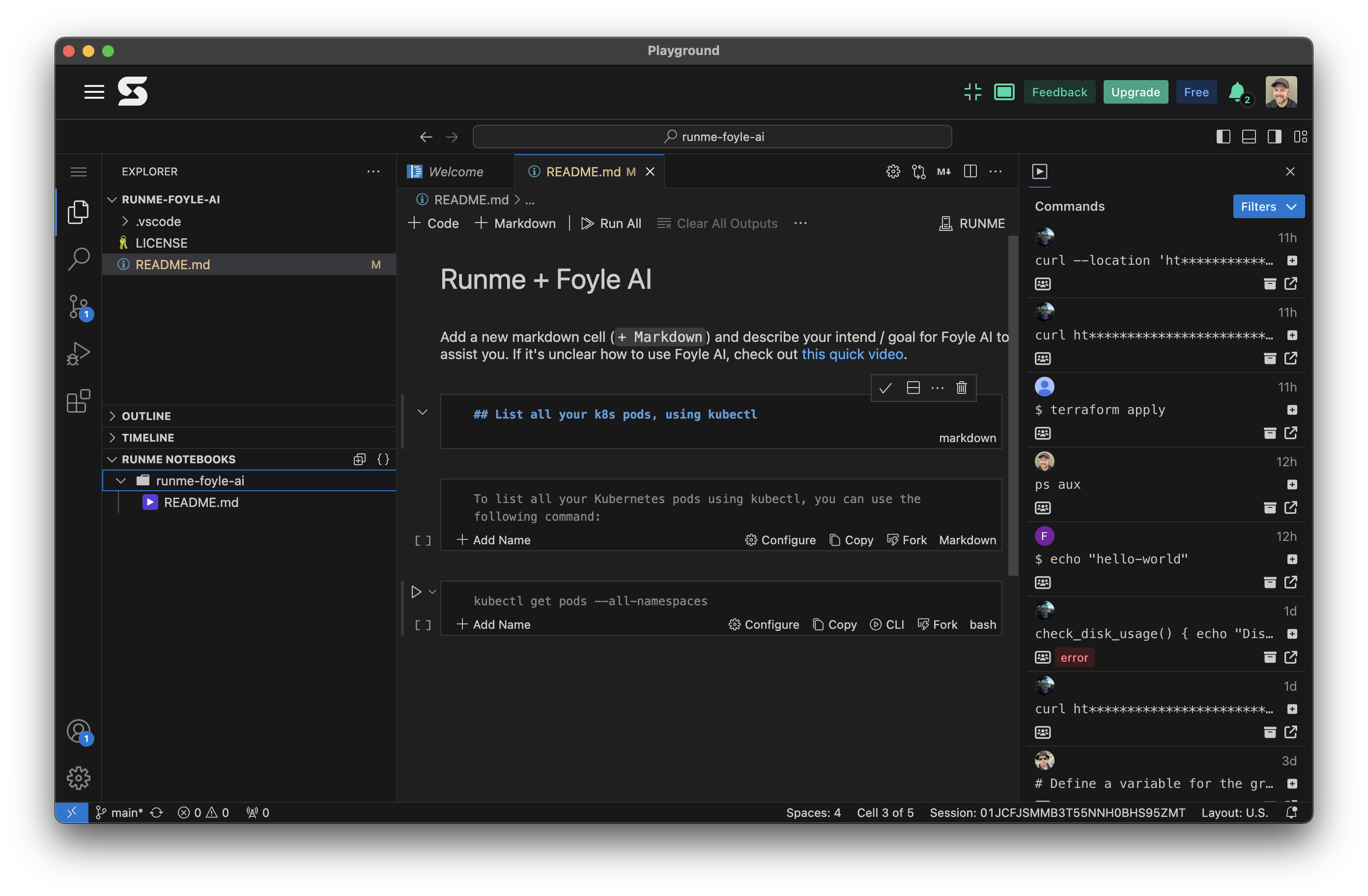Split the editor right
1368x896 pixels.
[x=970, y=171]
